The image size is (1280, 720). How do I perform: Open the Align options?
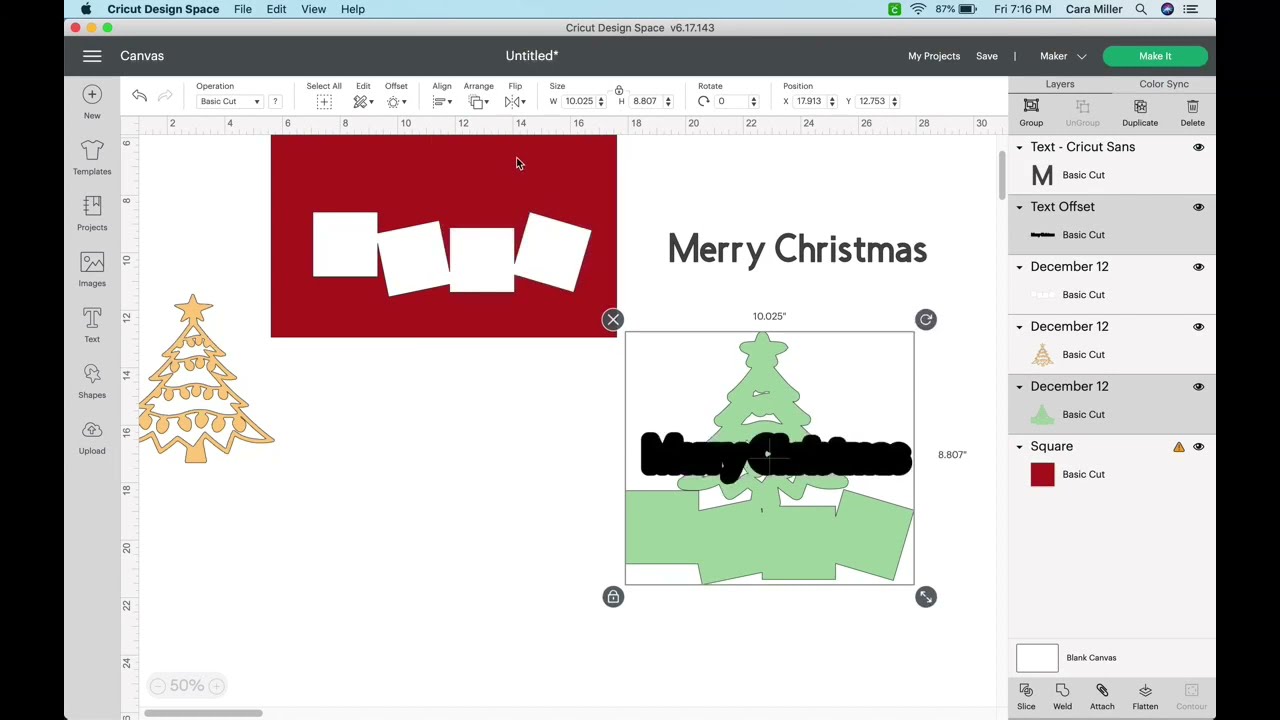[441, 102]
